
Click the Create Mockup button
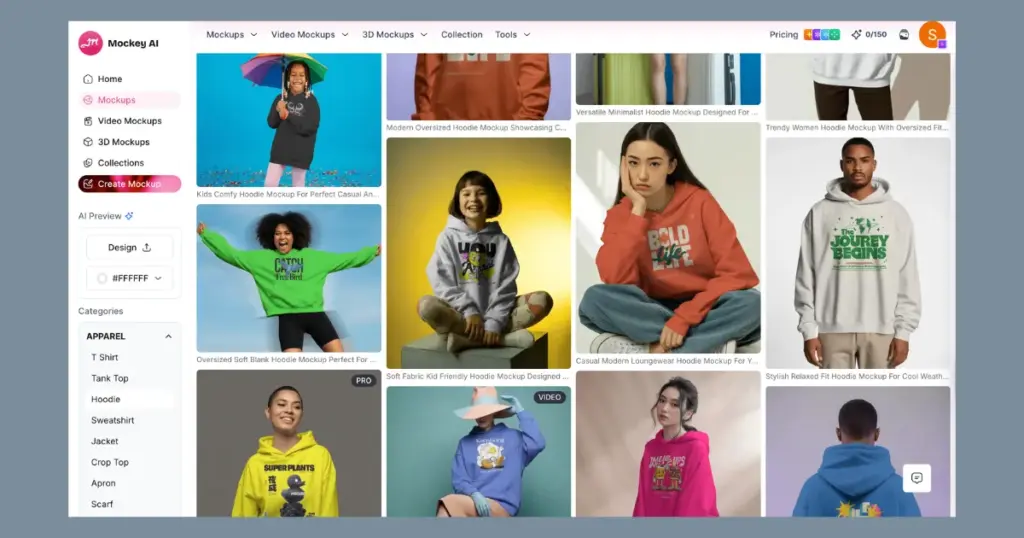point(129,184)
